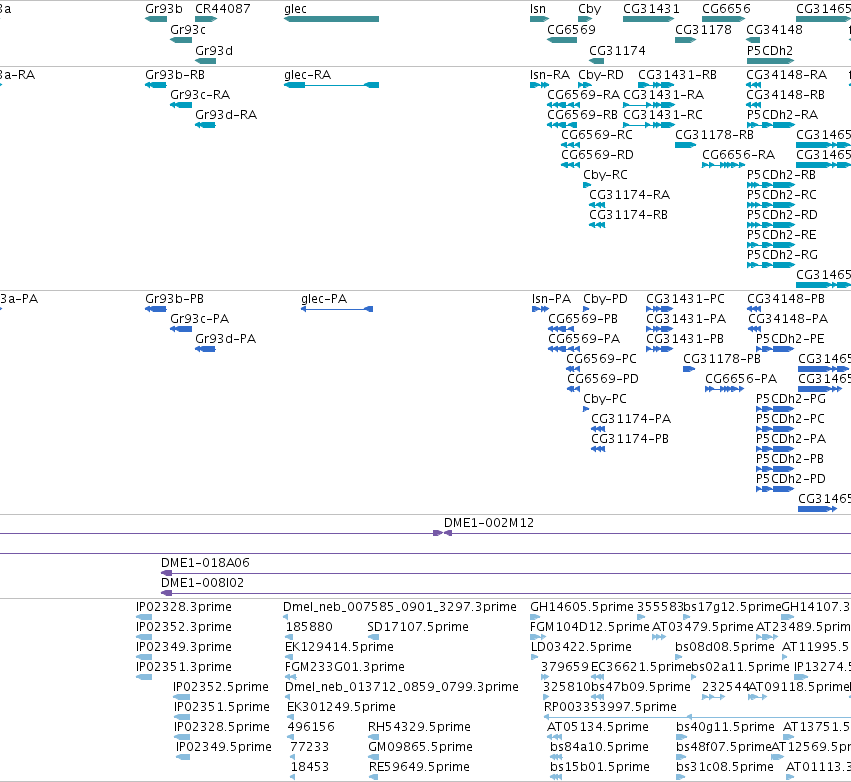851x782 pixels.
Task: Click the CG31431-RB transcript label
Action: coord(677,74)
